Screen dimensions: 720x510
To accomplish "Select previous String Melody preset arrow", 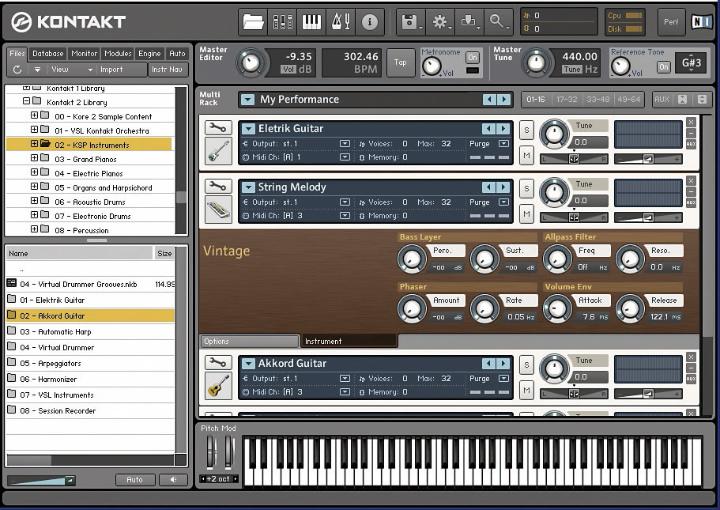I will pos(489,187).
